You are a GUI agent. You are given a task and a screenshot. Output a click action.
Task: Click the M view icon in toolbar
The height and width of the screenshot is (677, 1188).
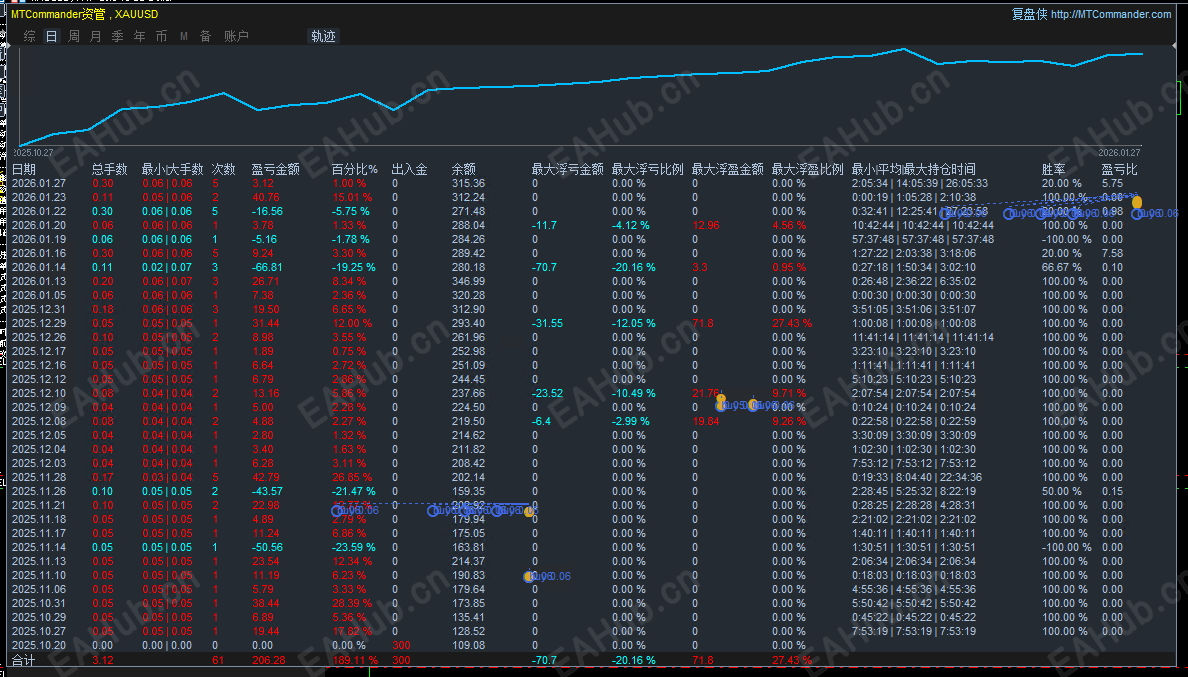(x=184, y=35)
